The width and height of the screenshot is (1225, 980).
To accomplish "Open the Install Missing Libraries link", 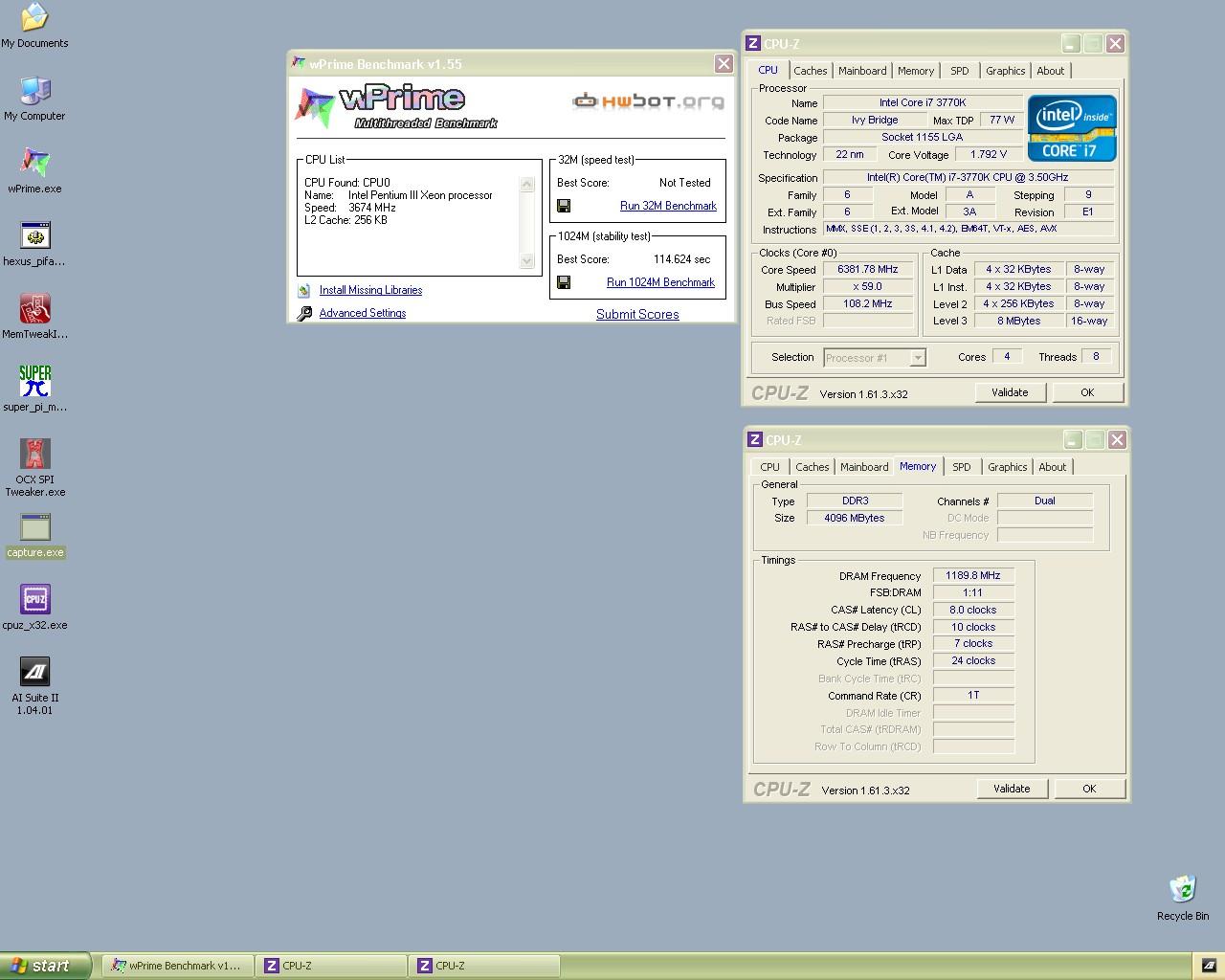I will 370,290.
